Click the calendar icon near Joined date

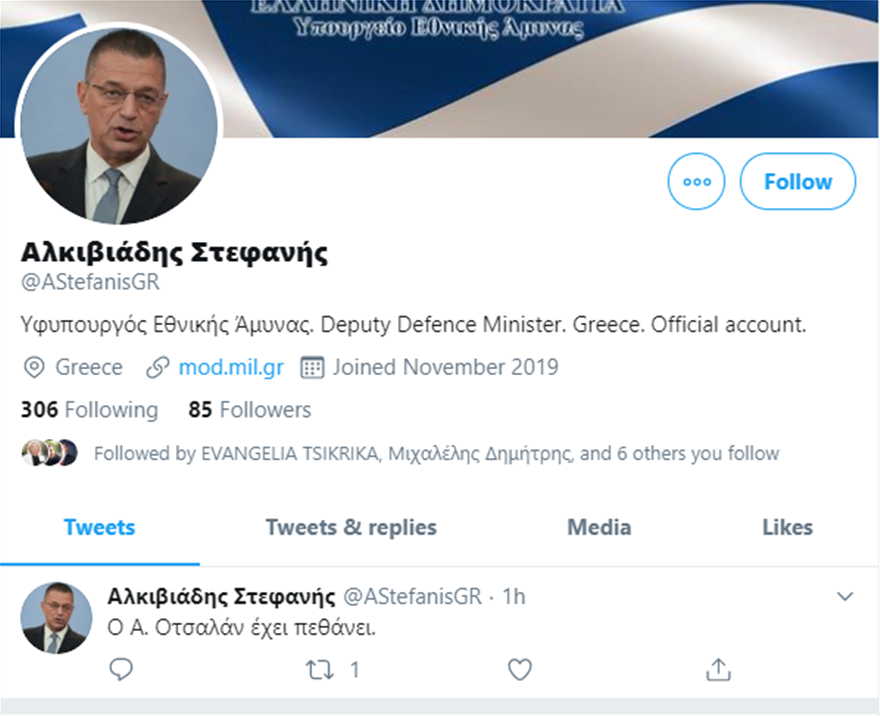312,368
